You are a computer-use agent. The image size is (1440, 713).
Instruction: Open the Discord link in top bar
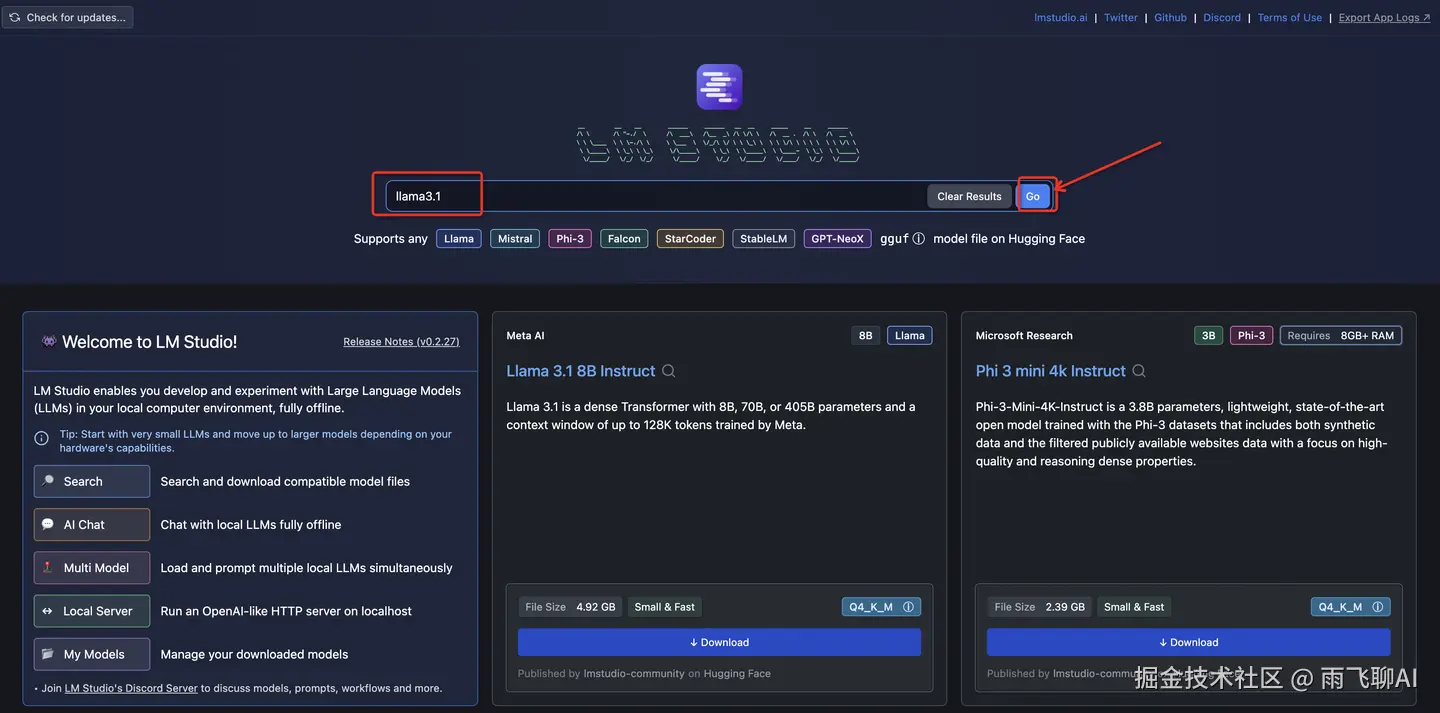point(1222,18)
